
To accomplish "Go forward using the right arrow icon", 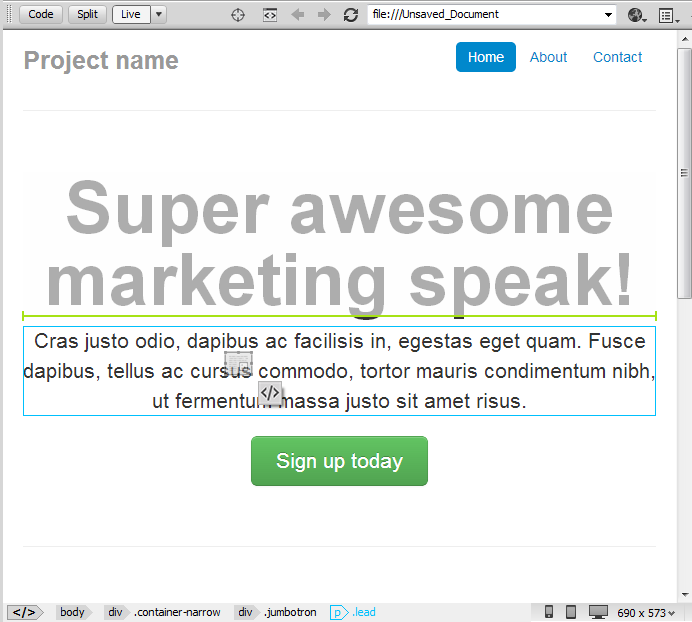I will tap(324, 15).
